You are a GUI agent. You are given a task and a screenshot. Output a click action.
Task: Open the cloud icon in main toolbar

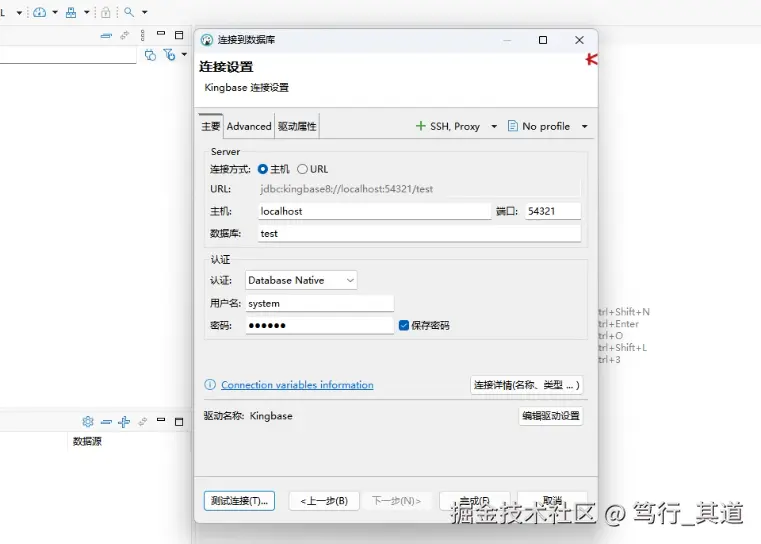point(40,12)
